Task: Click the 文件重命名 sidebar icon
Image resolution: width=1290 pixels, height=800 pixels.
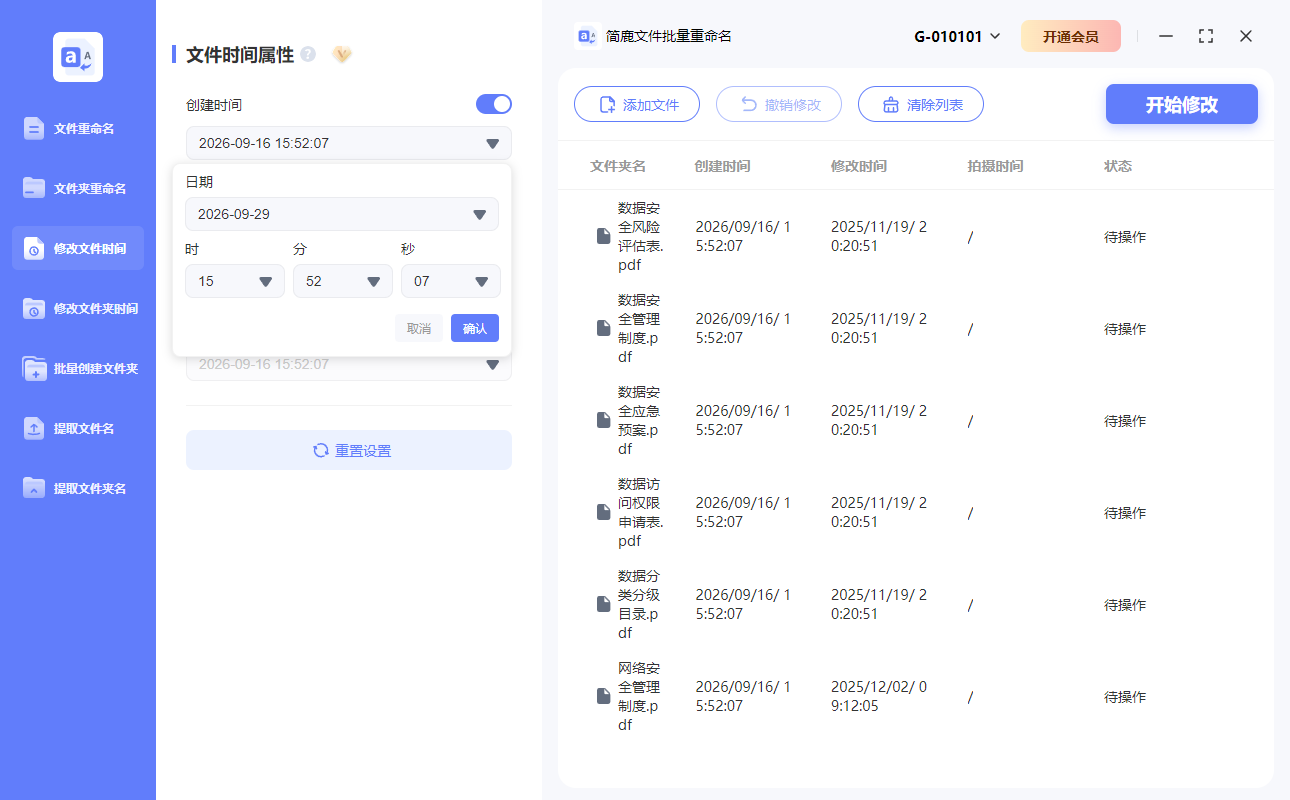Action: pos(34,128)
